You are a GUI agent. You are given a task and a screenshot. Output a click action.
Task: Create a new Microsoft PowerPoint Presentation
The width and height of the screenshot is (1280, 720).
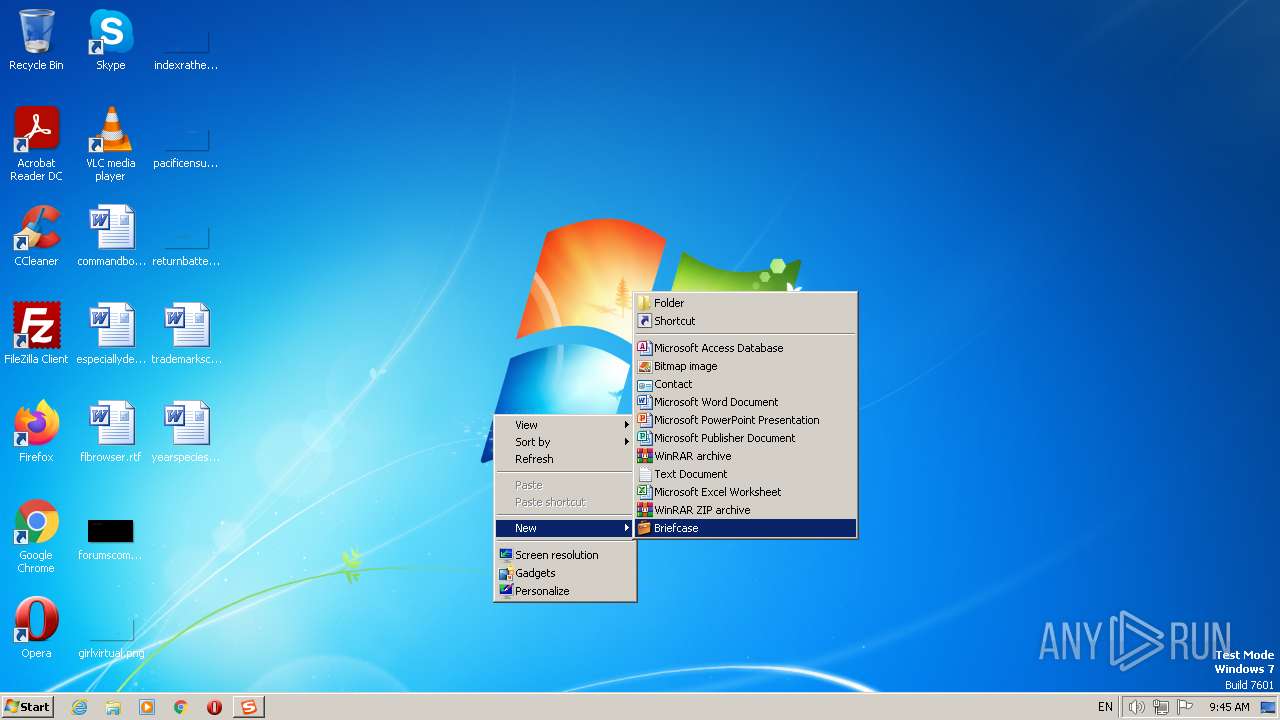746,420
